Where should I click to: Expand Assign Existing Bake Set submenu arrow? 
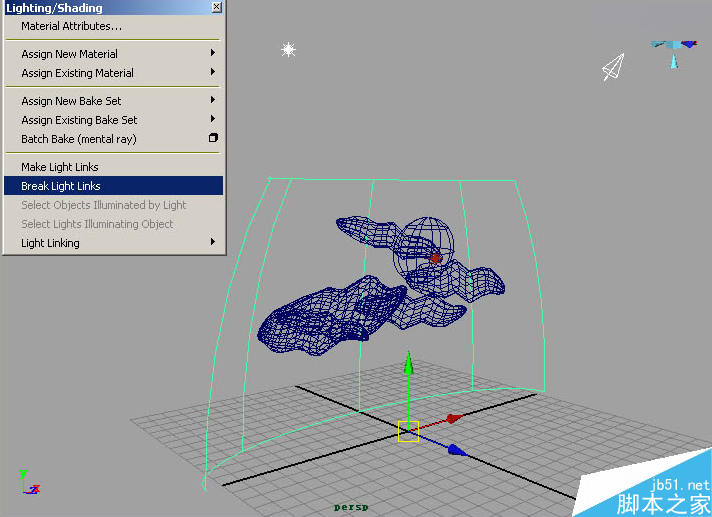tap(213, 119)
